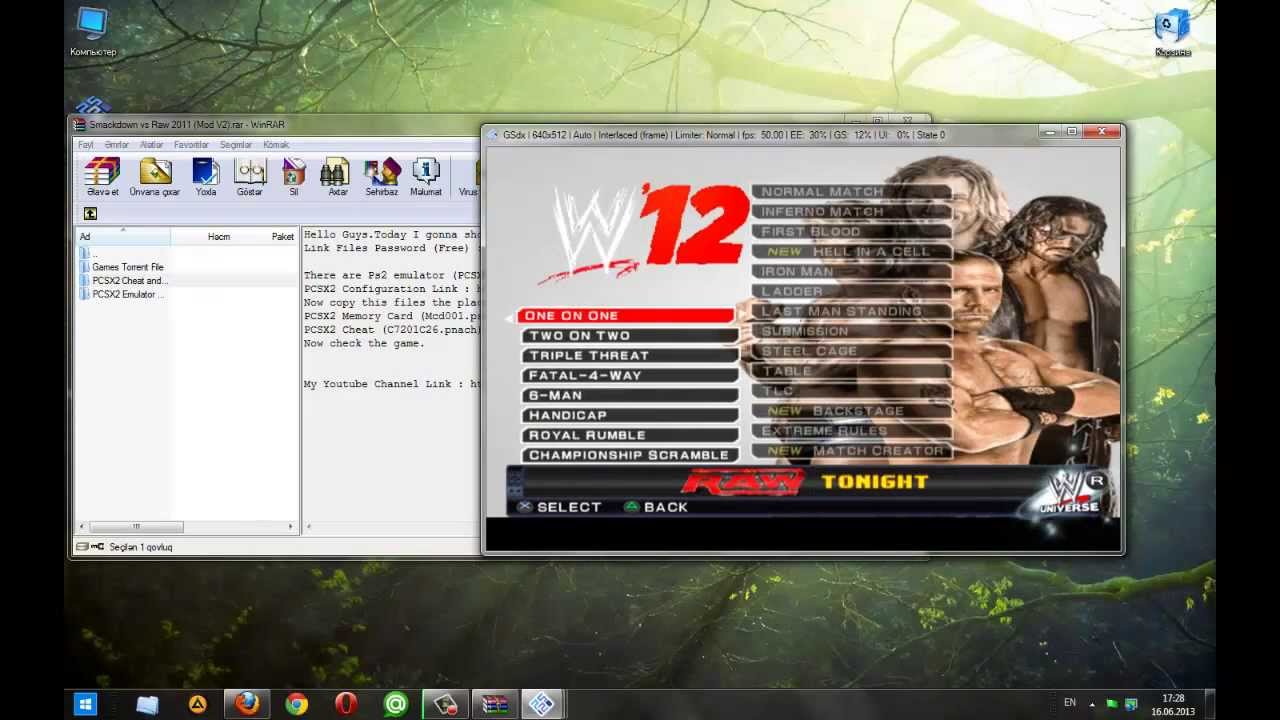1280x720 pixels.
Task: Click the file list scrollbar left arrow
Action: pyautogui.click(x=83, y=527)
